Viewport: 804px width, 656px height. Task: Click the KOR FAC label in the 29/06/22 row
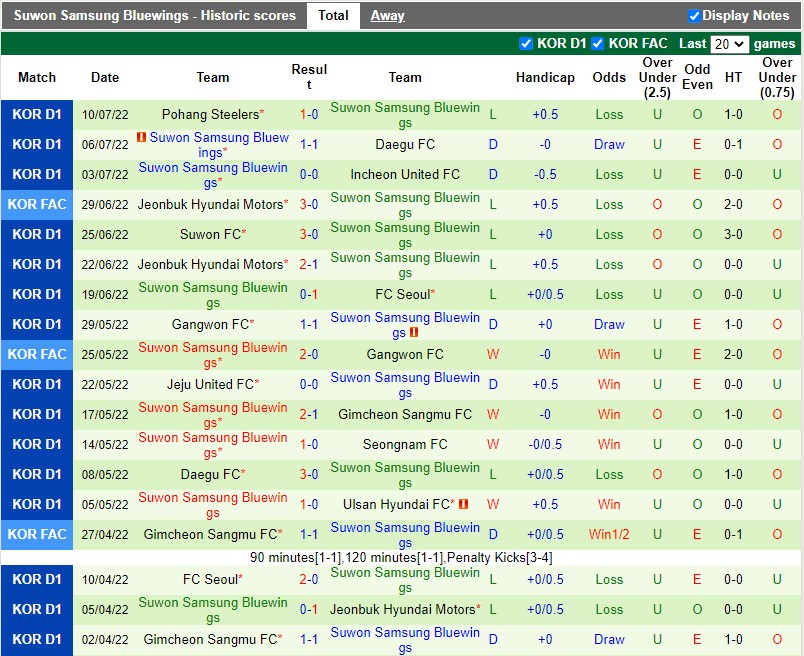tap(37, 204)
